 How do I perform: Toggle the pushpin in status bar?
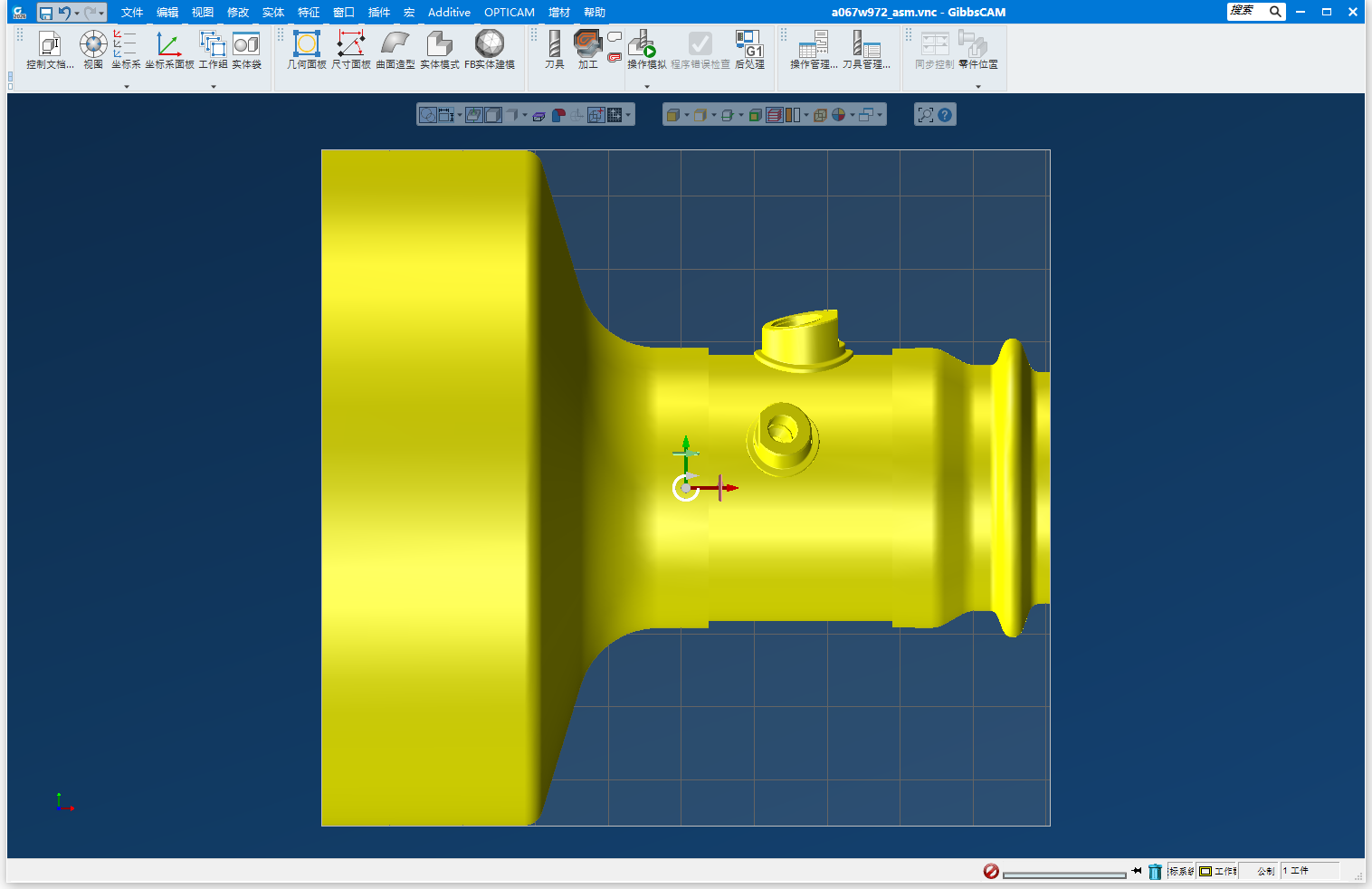click(x=1137, y=871)
